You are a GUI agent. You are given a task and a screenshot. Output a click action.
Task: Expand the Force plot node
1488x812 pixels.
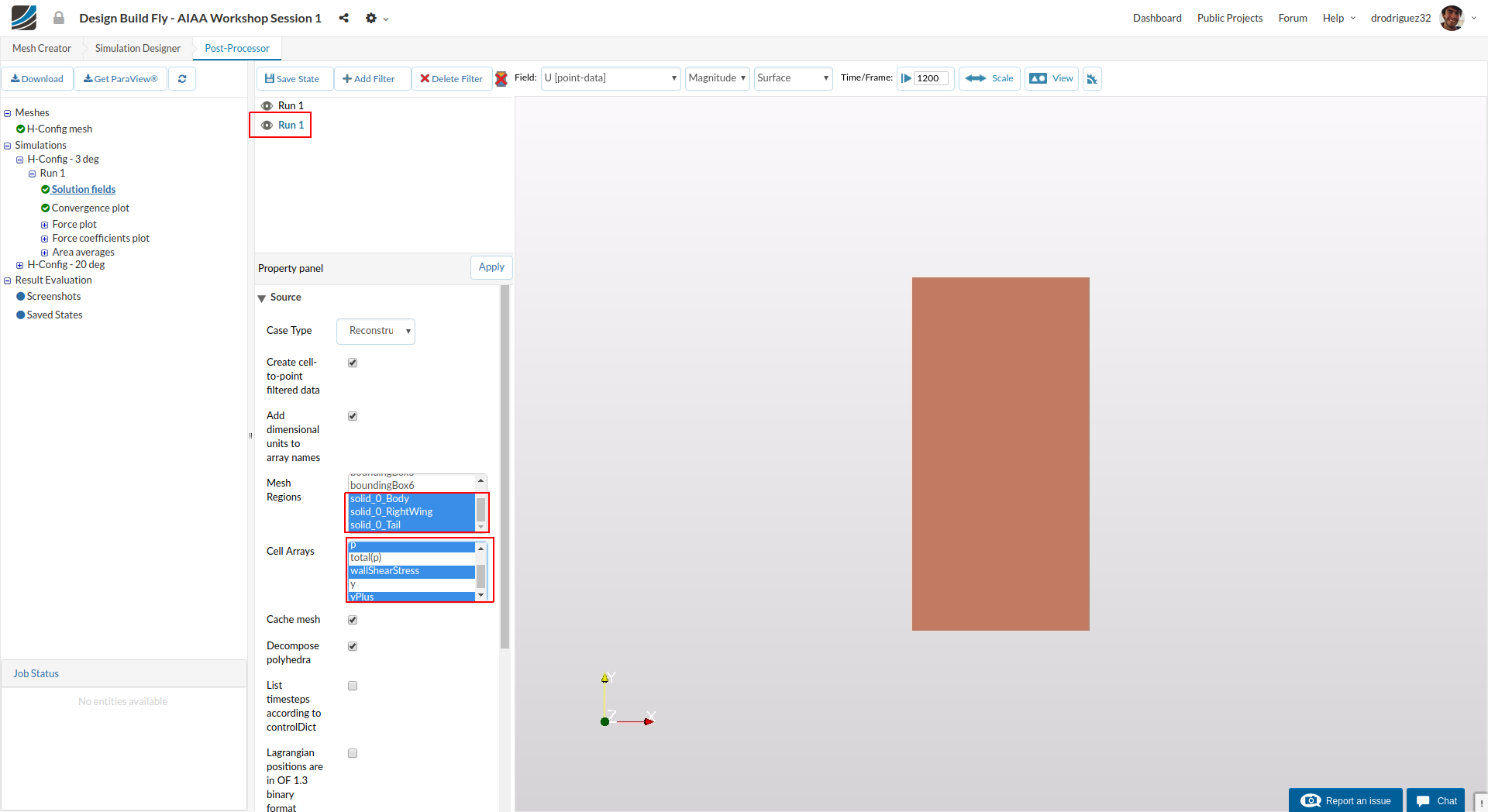tap(45, 225)
